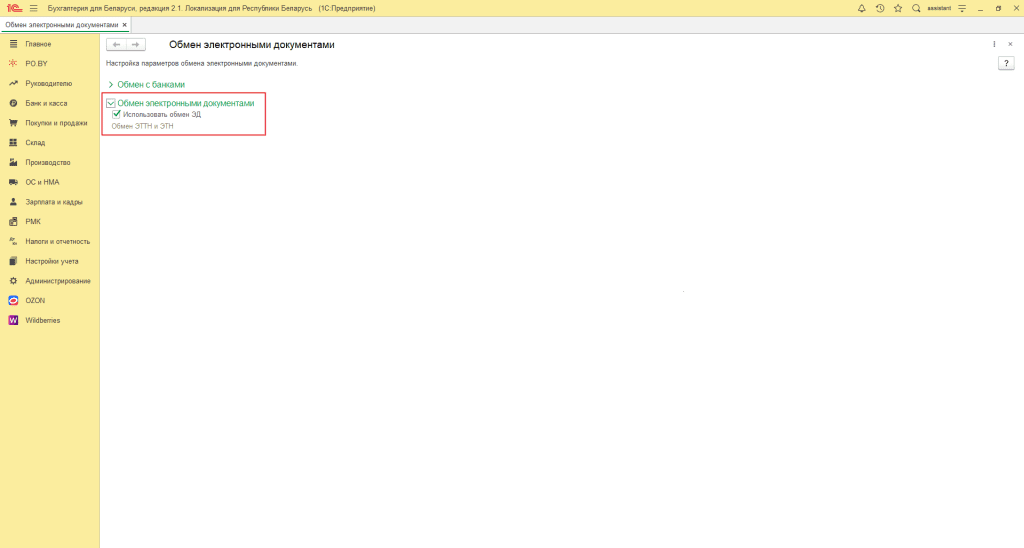Open favorites star icon
The width and height of the screenshot is (1024, 548).
[898, 8]
